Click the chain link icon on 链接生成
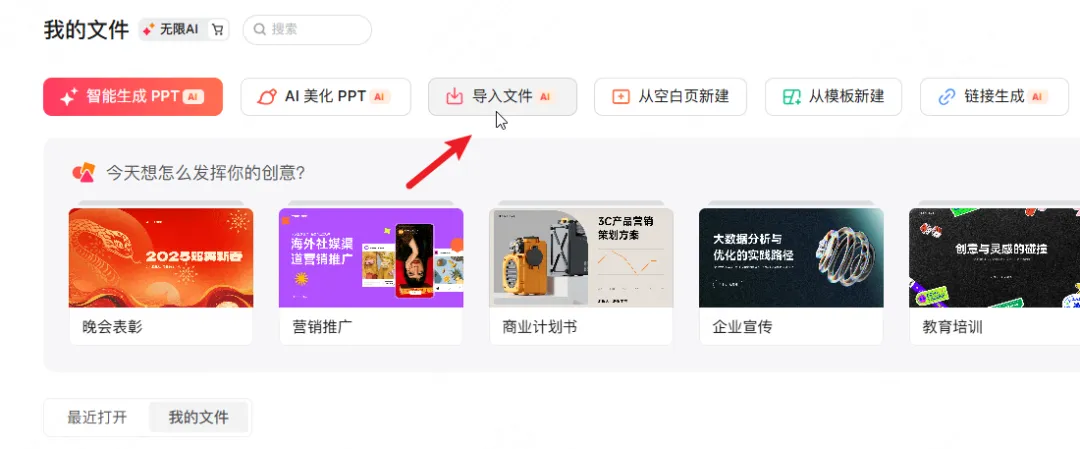 946,97
